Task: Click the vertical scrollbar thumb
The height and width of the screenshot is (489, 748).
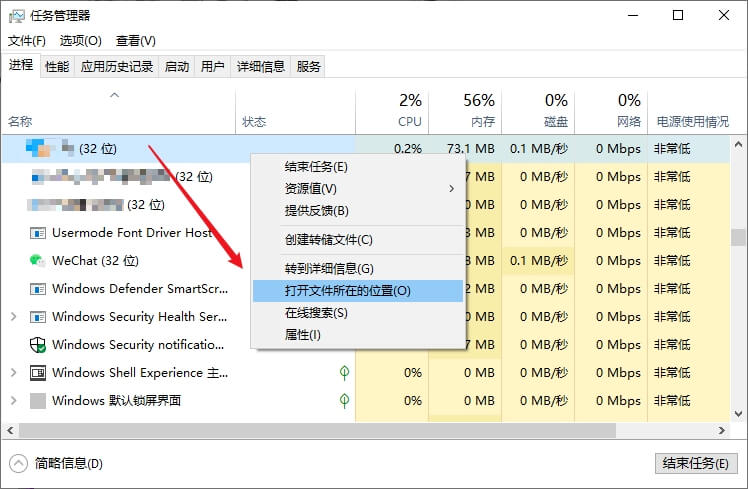Action: 738,237
